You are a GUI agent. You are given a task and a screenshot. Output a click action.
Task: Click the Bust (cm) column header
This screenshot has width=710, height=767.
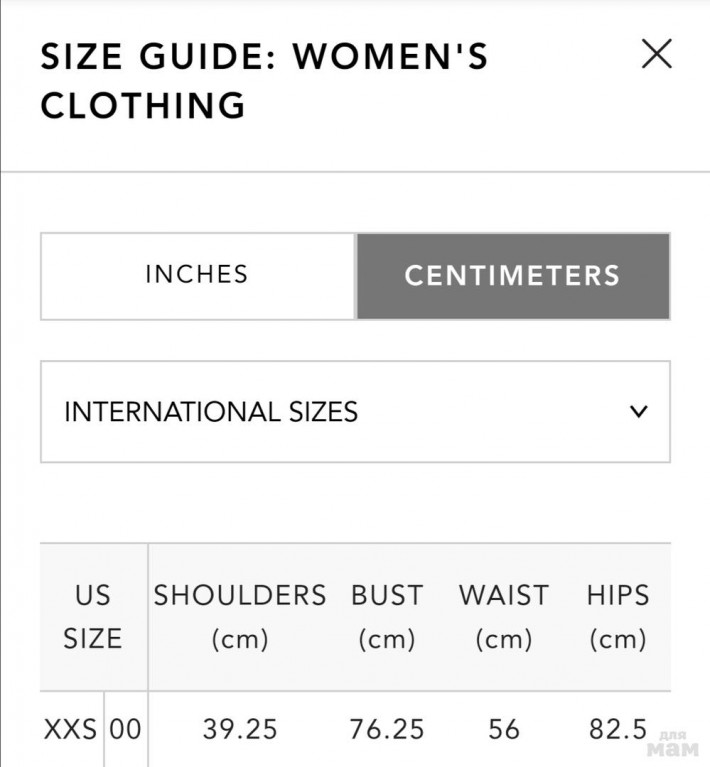(387, 617)
